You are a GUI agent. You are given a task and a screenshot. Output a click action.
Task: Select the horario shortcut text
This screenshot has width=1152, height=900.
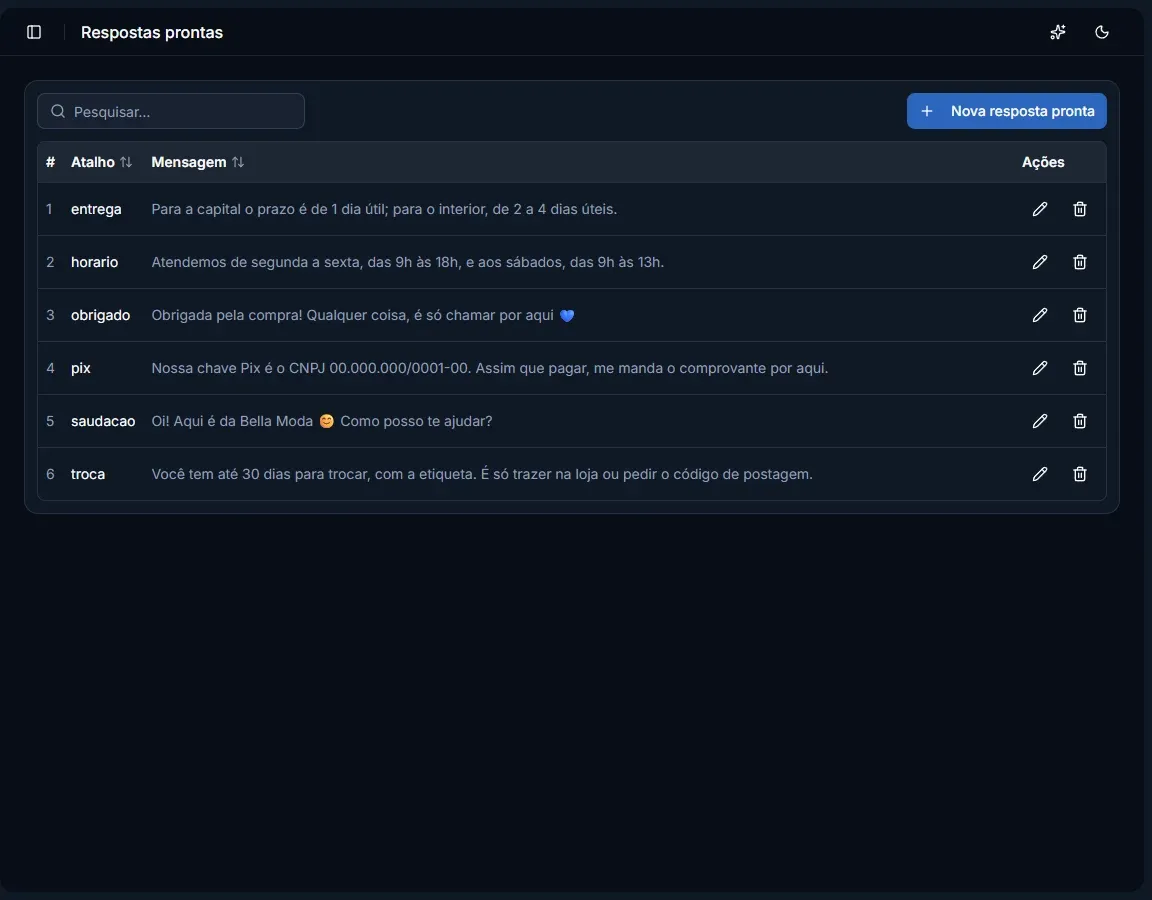[x=94, y=262]
